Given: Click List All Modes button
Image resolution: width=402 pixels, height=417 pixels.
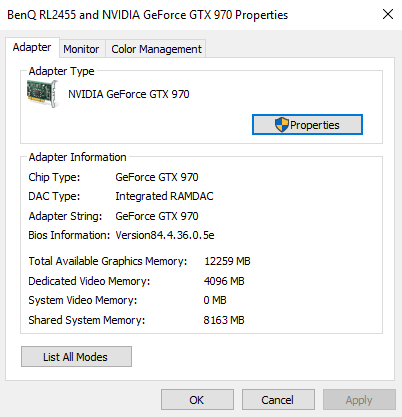Looking at the screenshot, I should pos(76,357).
